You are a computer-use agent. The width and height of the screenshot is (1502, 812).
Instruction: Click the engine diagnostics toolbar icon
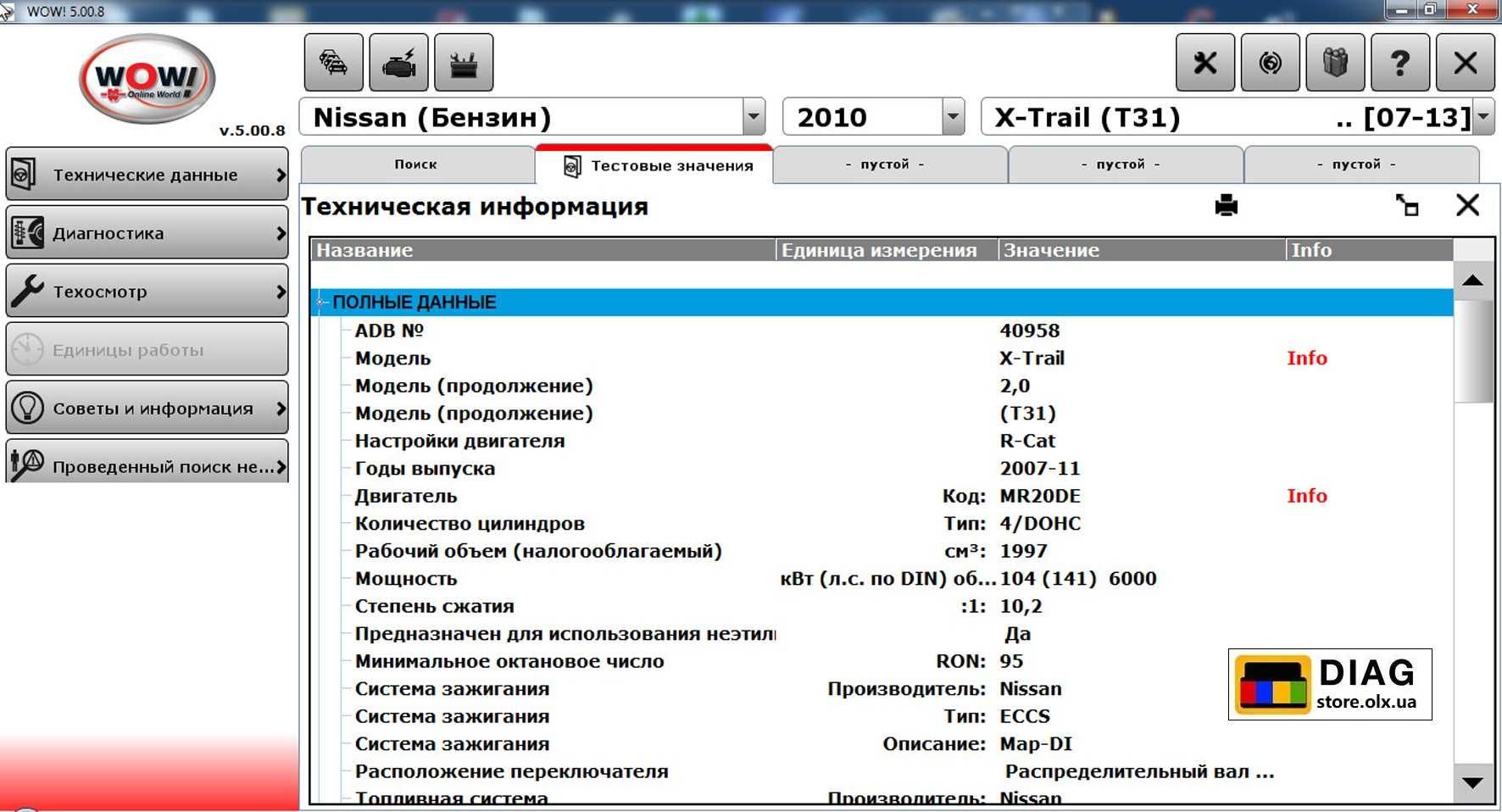tap(398, 63)
